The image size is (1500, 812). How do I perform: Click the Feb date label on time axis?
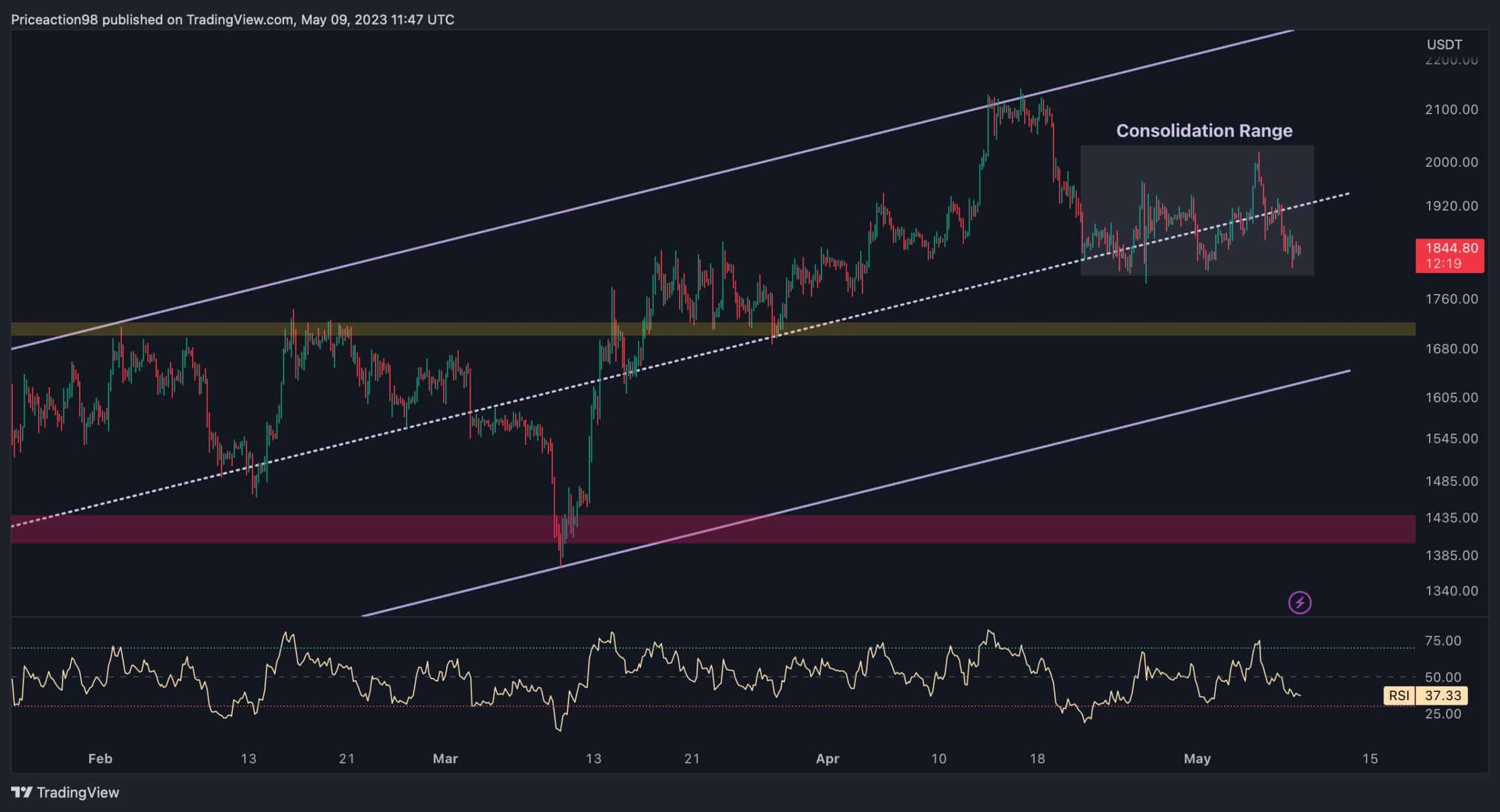(100, 759)
